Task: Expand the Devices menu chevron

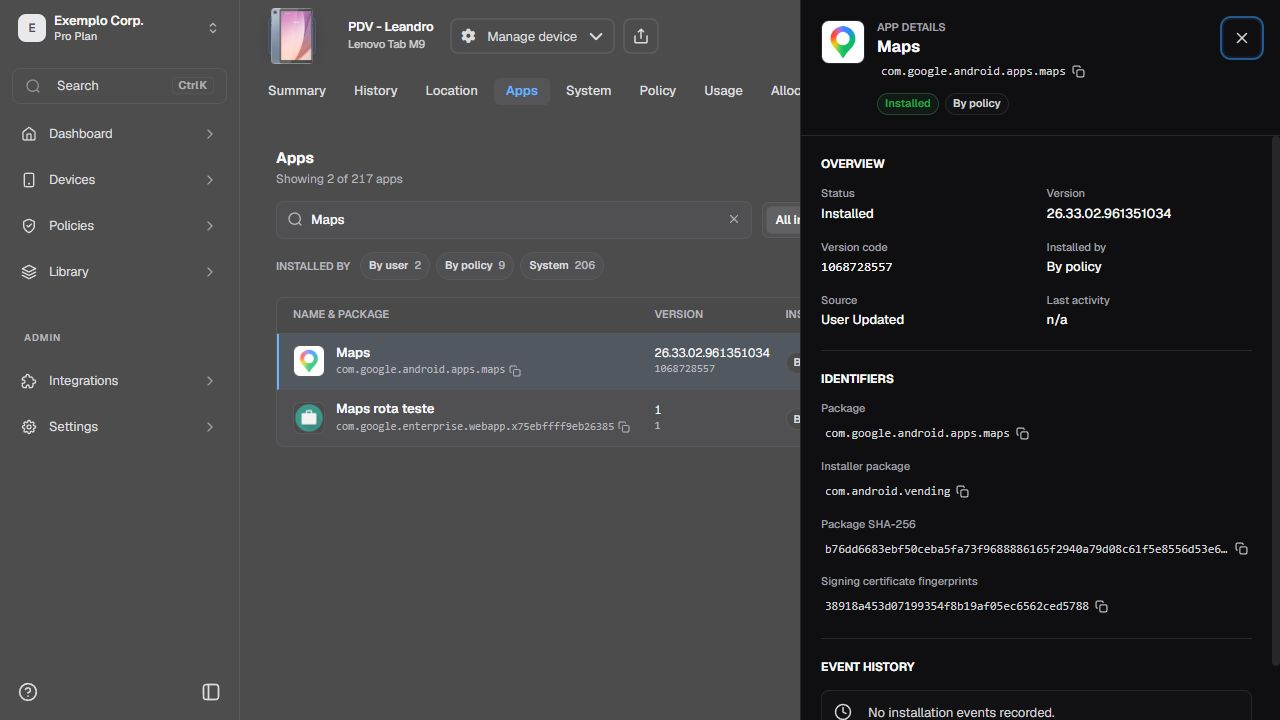Action: click(210, 180)
